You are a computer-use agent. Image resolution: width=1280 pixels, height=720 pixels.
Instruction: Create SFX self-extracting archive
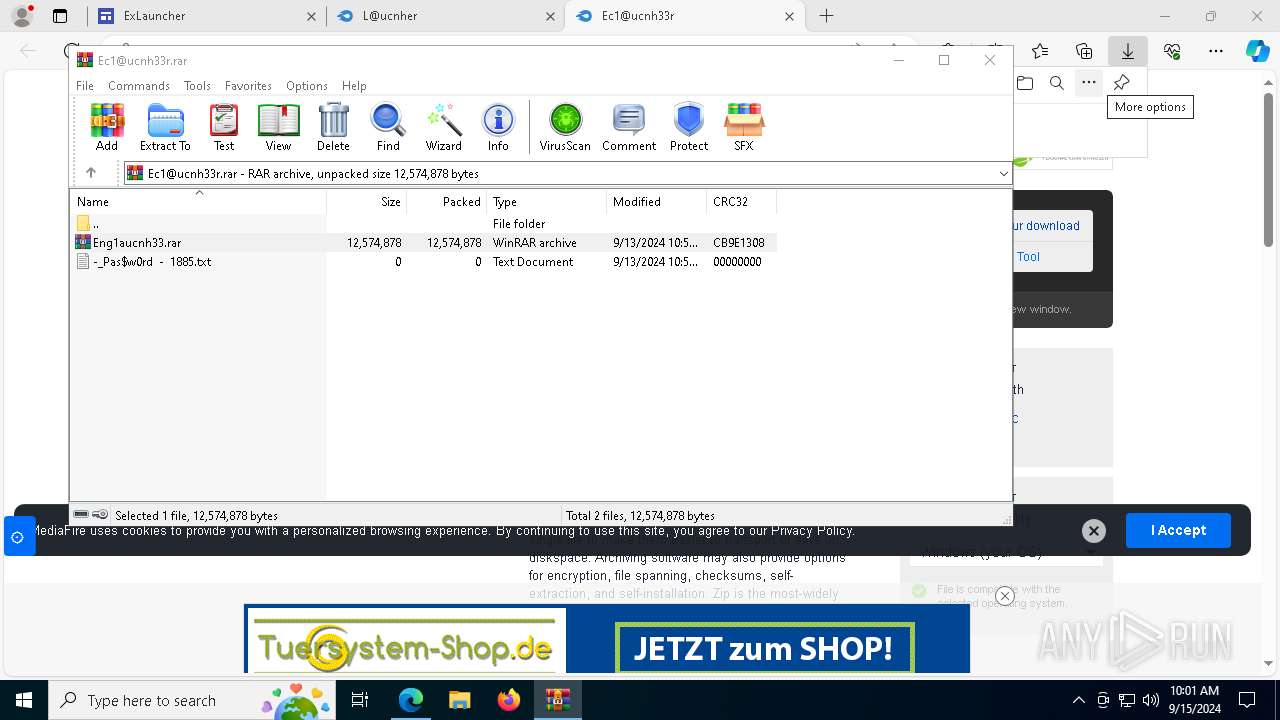click(744, 127)
